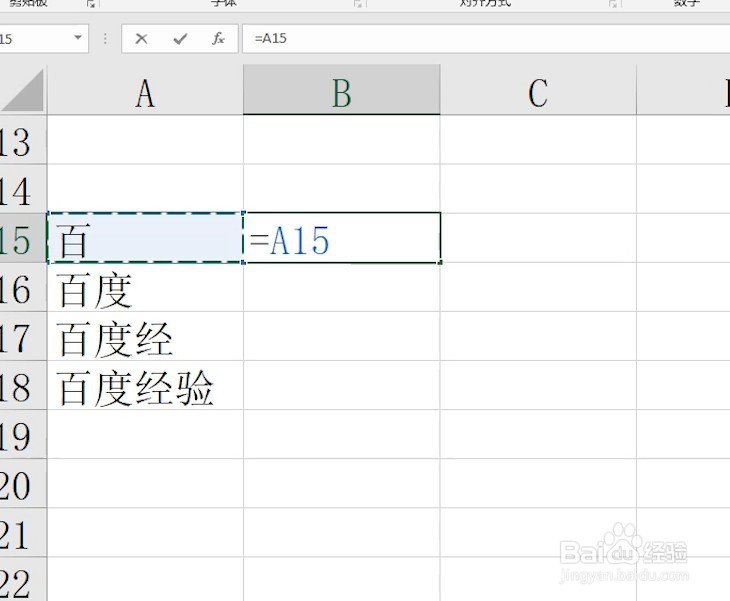Select row 14 header
The image size is (730, 601).
click(23, 189)
